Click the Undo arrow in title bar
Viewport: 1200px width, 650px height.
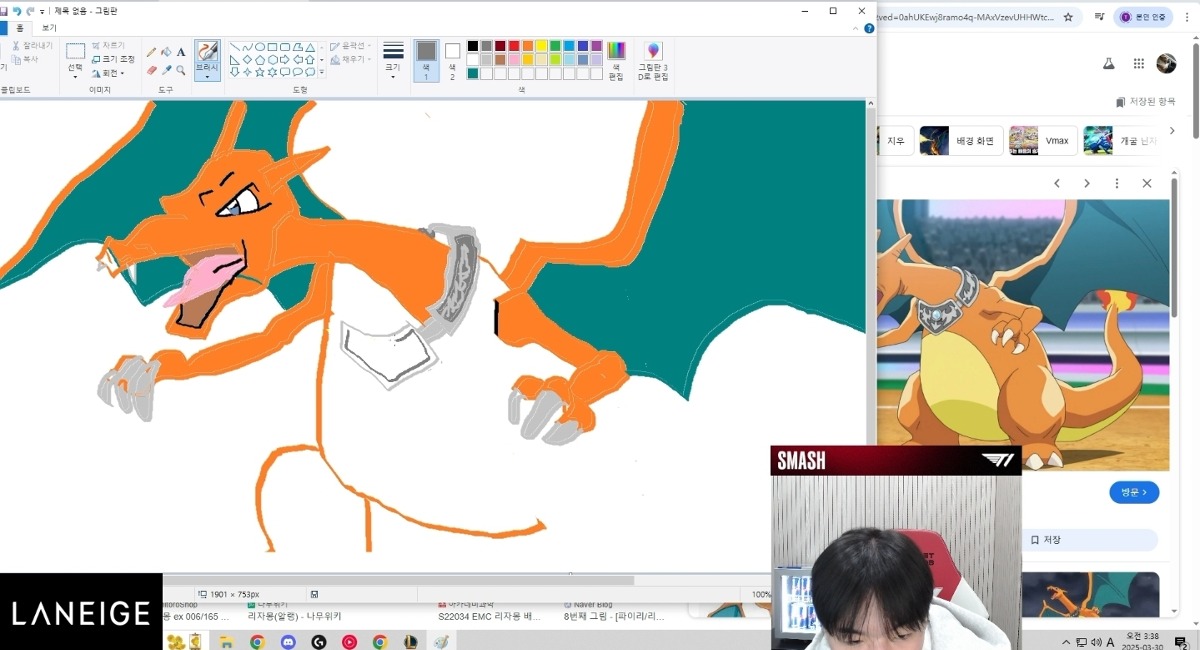[x=17, y=10]
